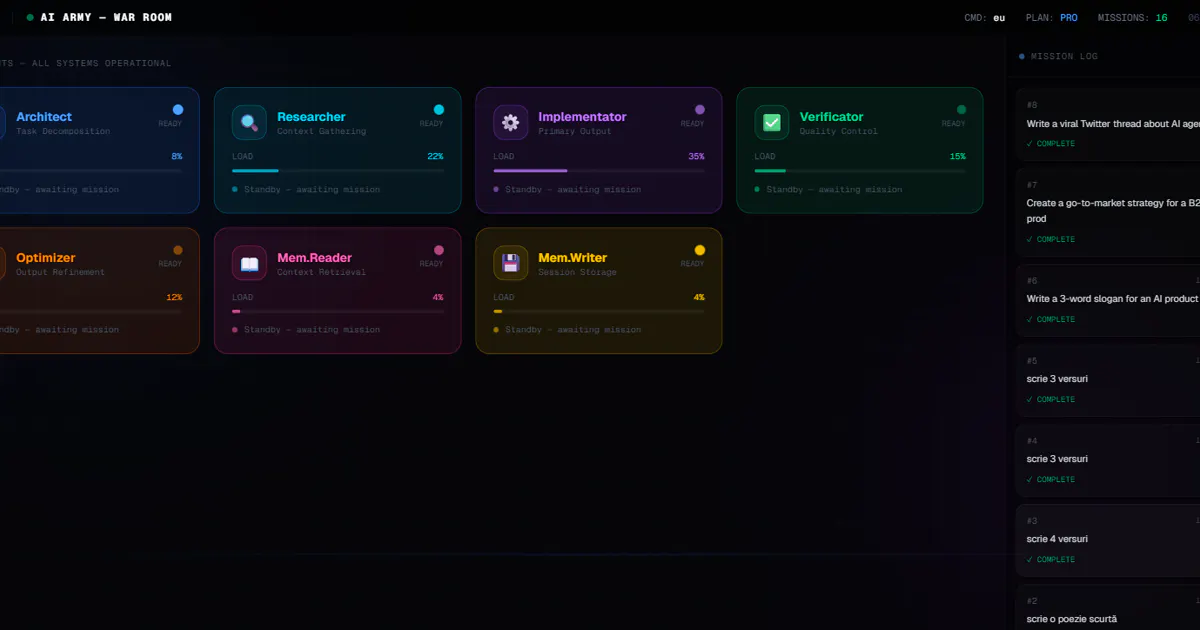Click the Mem.Reader pink status dot
Image resolution: width=1200 pixels, height=630 pixels.
(439, 250)
